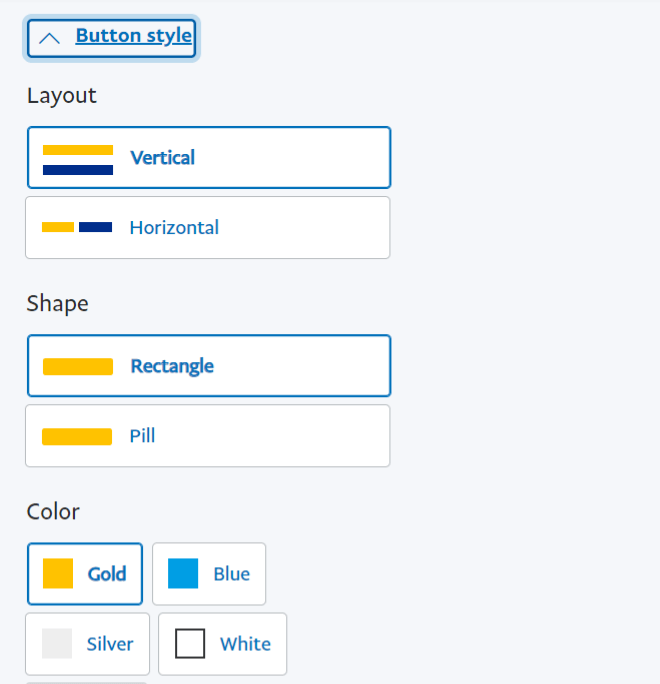Choose the Pill shape label
The width and height of the screenshot is (660, 684).
point(142,436)
